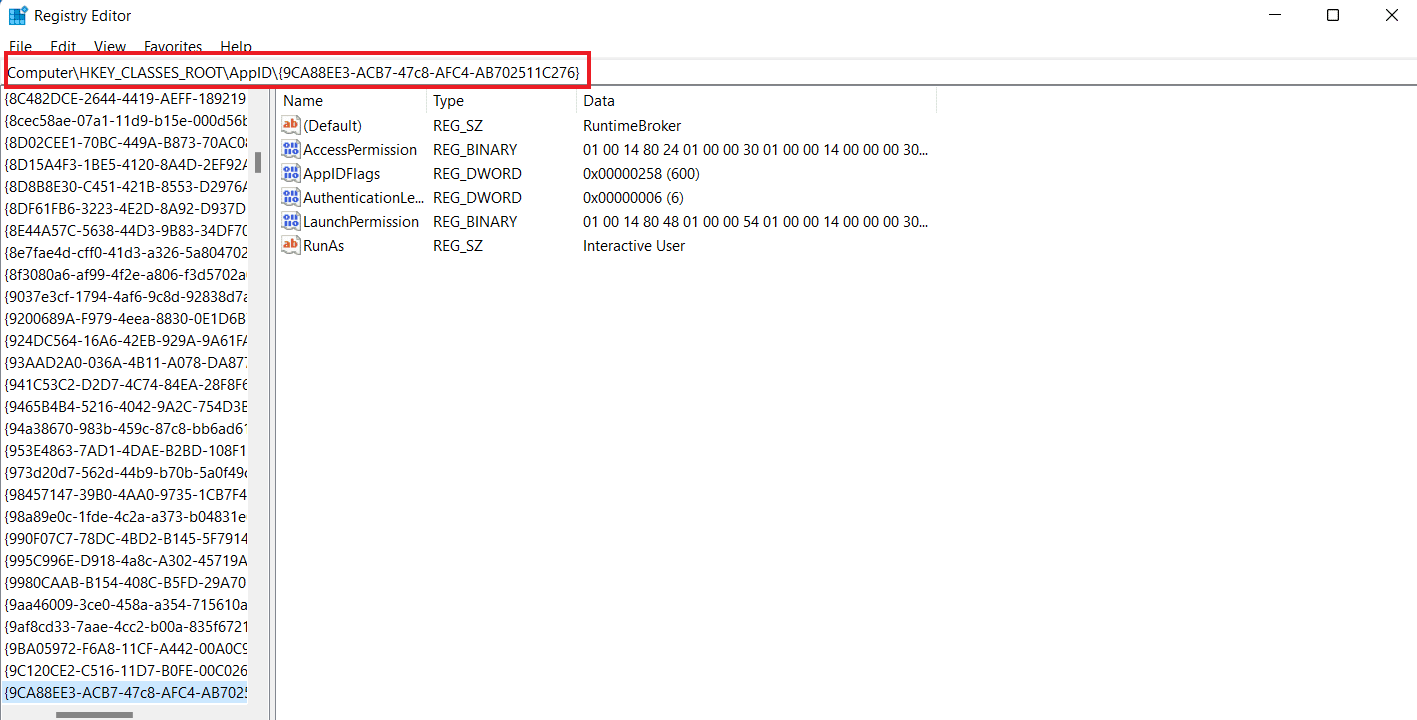
Task: Select the {9037e3cf-1794-4af6 key in tree
Action: tap(125, 296)
